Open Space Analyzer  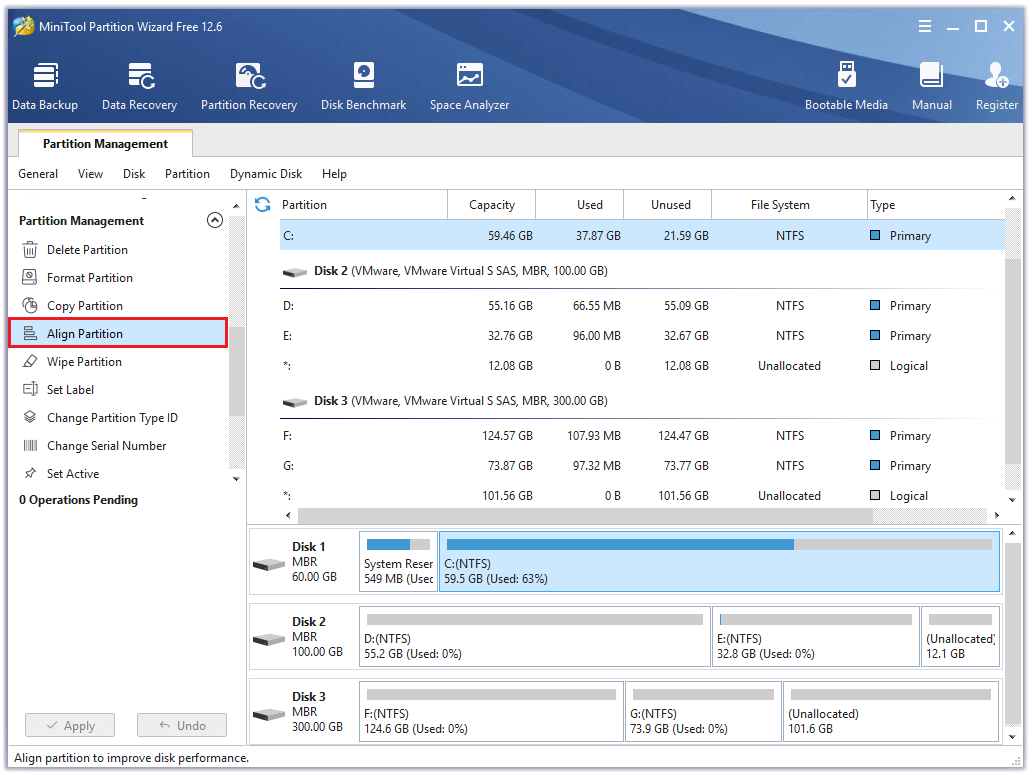click(x=469, y=86)
